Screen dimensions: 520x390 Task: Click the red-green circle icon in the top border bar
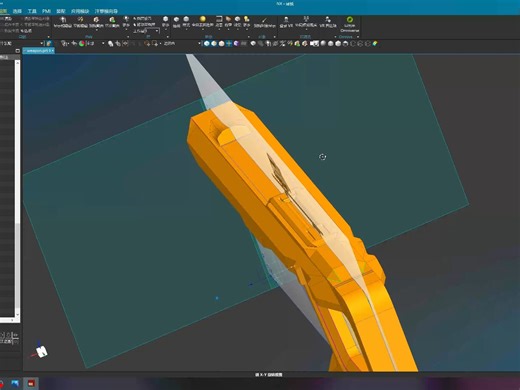pos(82,43)
